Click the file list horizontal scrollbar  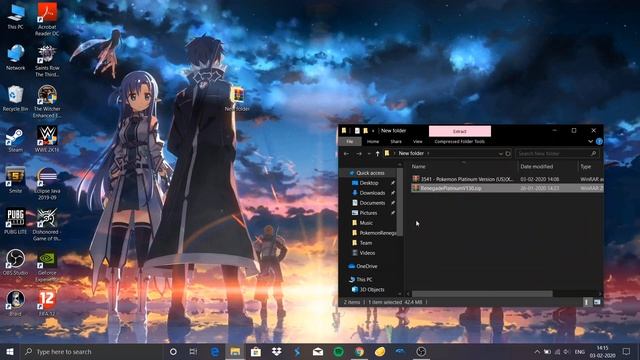click(482, 293)
